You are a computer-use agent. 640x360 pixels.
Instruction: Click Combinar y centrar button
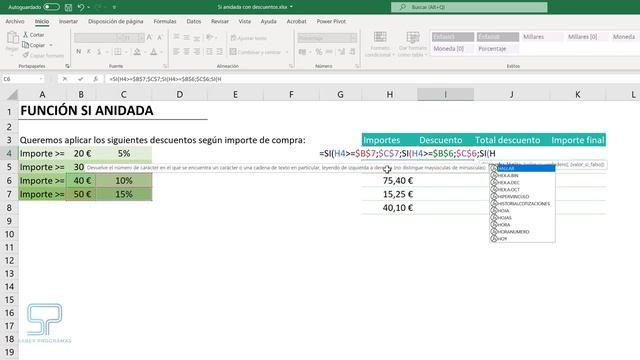point(256,52)
